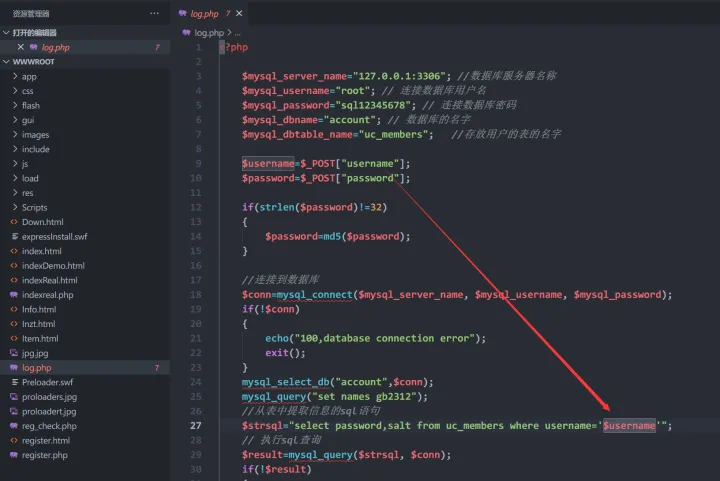Expand the images folder

click(14, 135)
